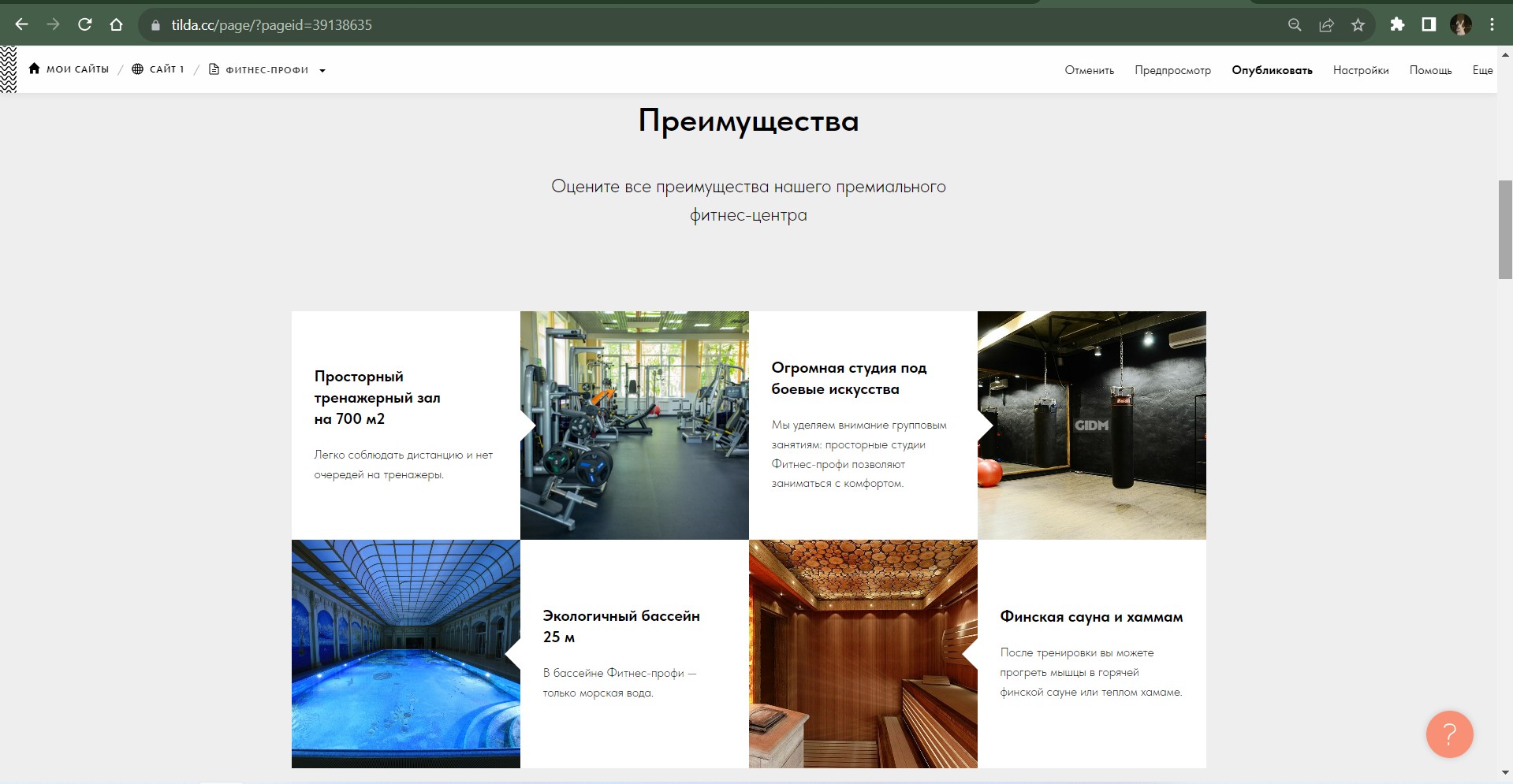Click text Легко соблюдать дистанцию

click(403, 465)
